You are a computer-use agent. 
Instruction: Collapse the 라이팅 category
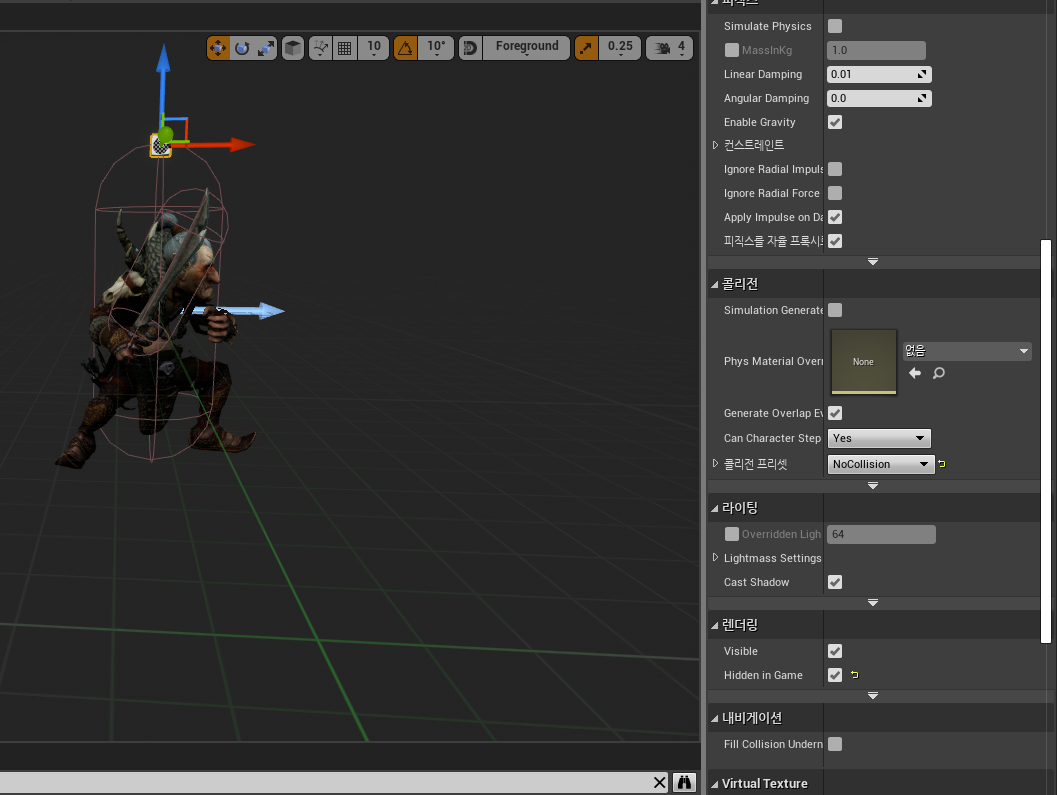click(x=715, y=508)
